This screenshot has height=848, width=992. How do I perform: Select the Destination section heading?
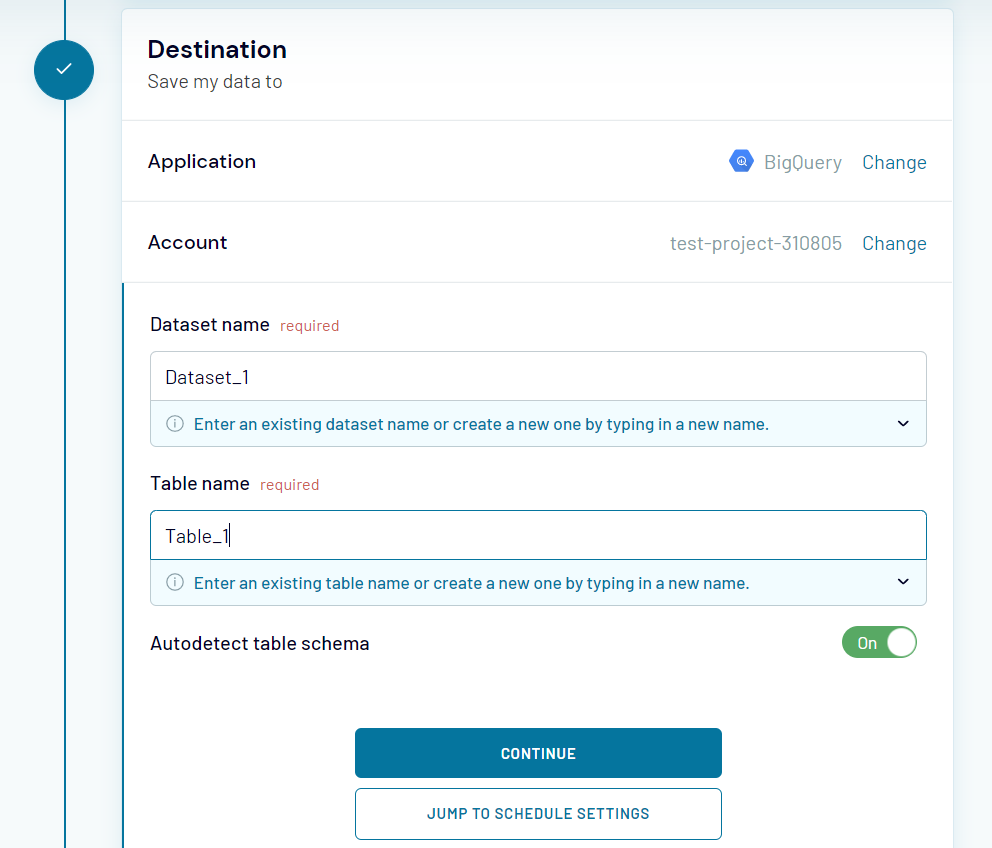pos(217,49)
